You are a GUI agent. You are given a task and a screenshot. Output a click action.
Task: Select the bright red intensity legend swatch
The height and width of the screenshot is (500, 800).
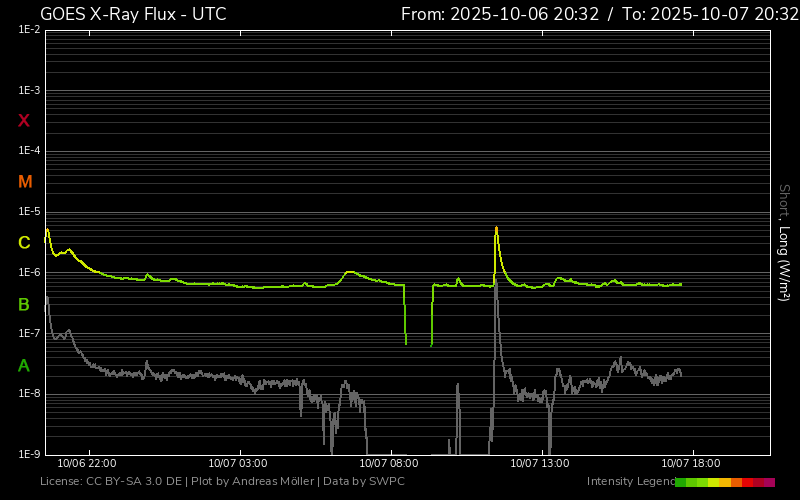pyautogui.click(x=747, y=482)
